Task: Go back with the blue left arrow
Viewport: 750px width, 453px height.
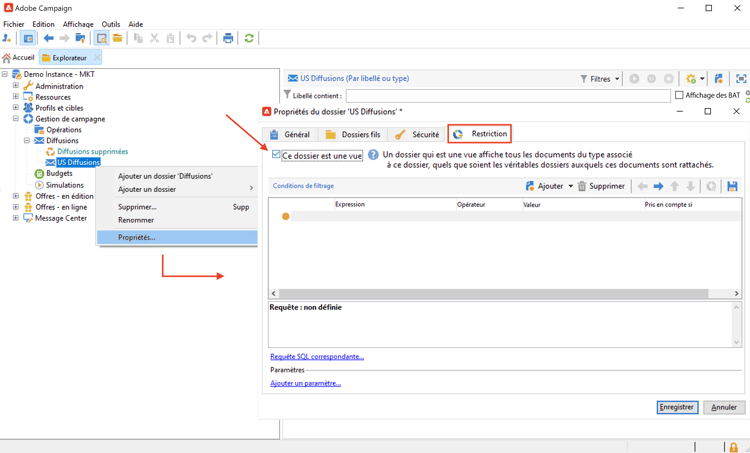Action: click(48, 38)
